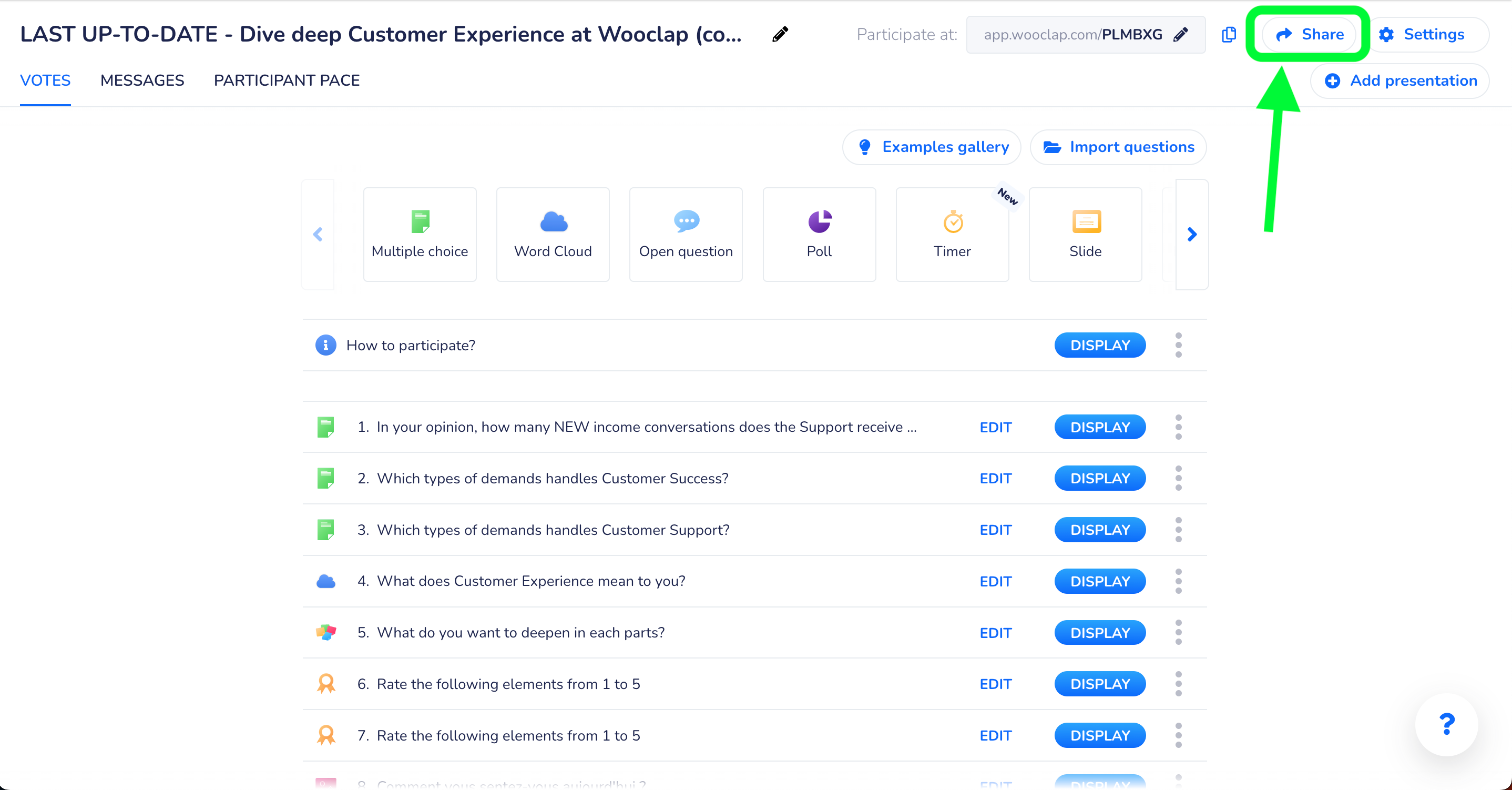The width and height of the screenshot is (1512, 790).
Task: Click the duplicate event icon
Action: click(x=1229, y=35)
